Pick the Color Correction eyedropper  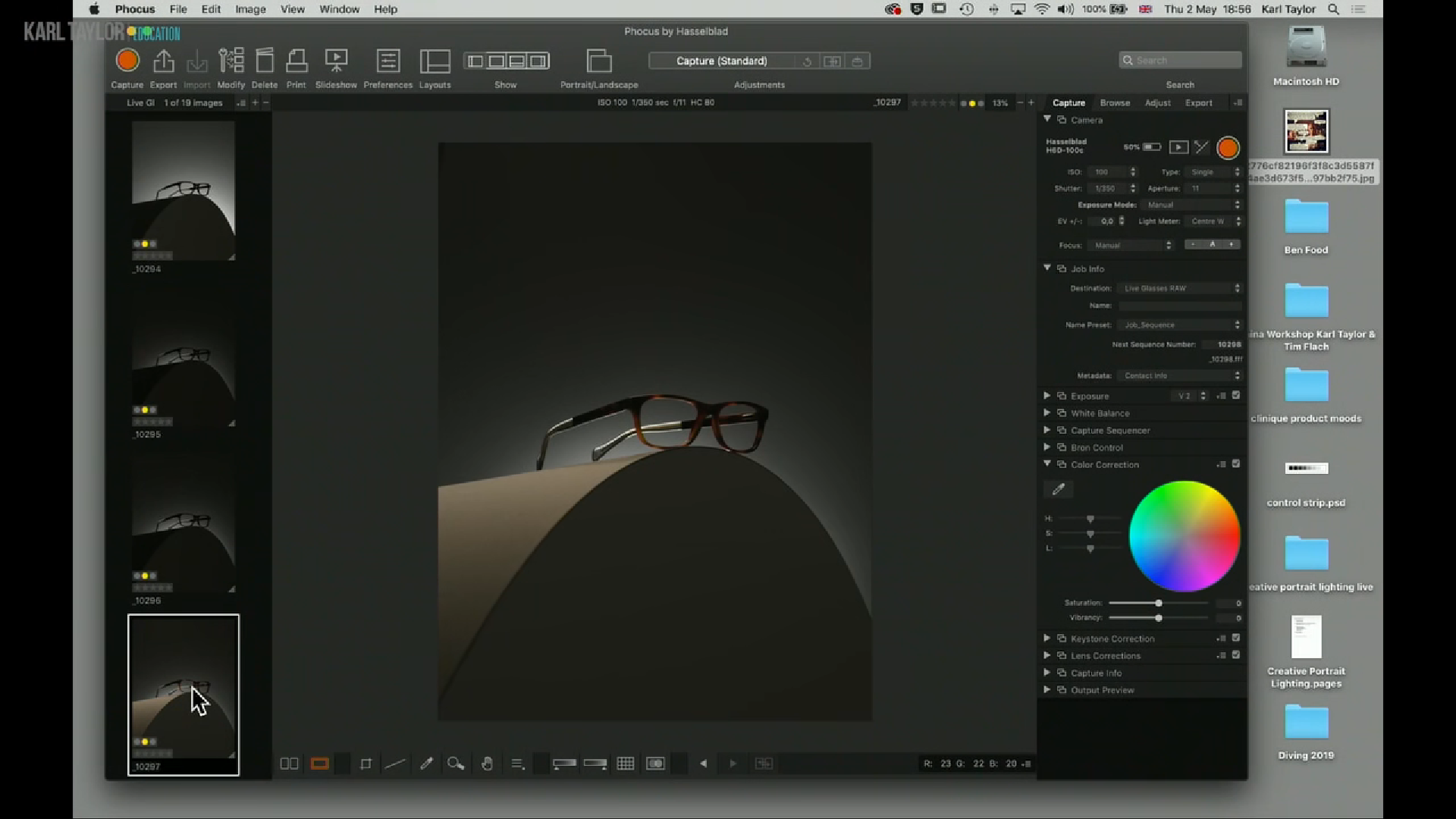(1059, 489)
